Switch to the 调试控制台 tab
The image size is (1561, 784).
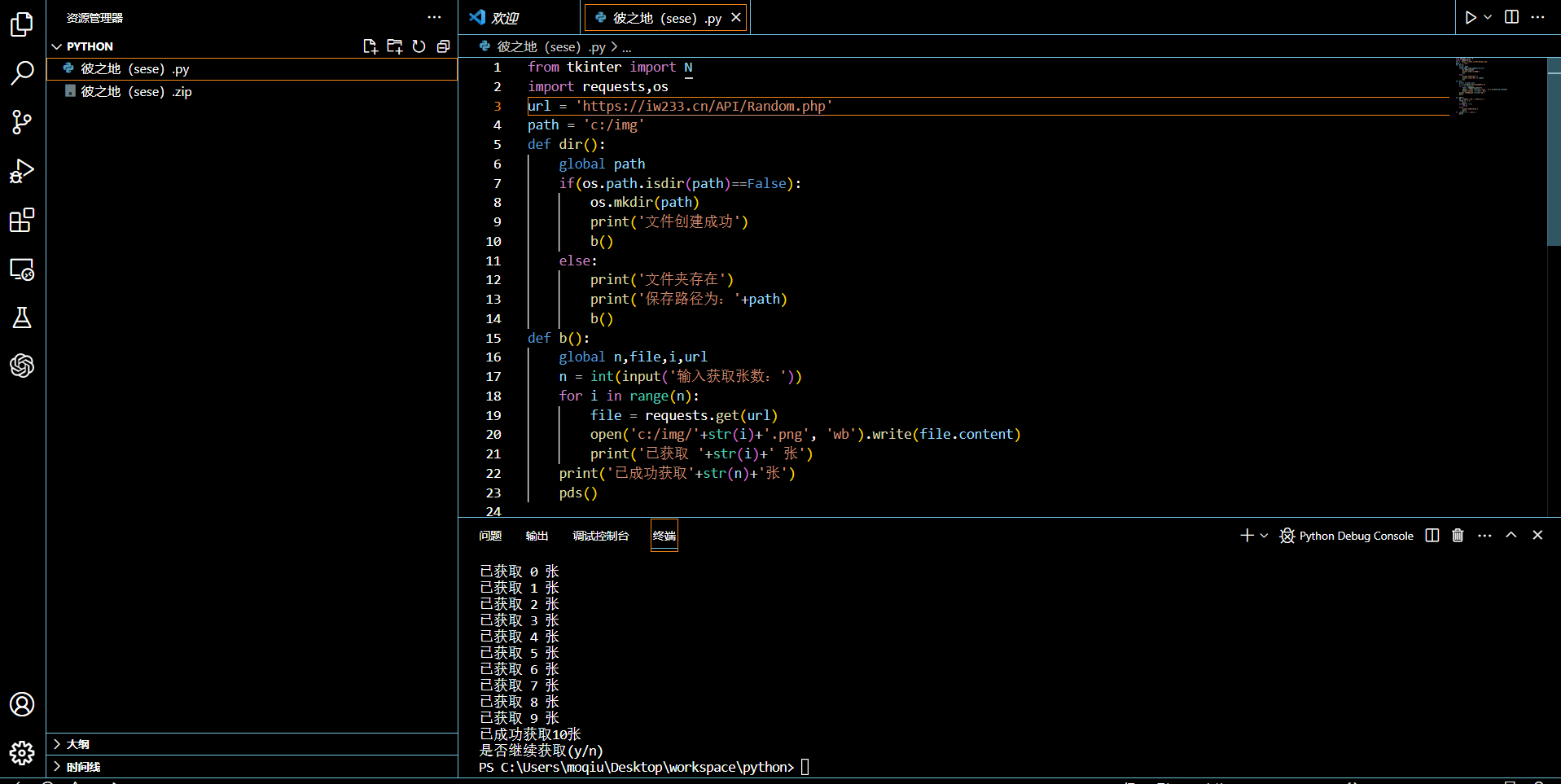tap(601, 536)
